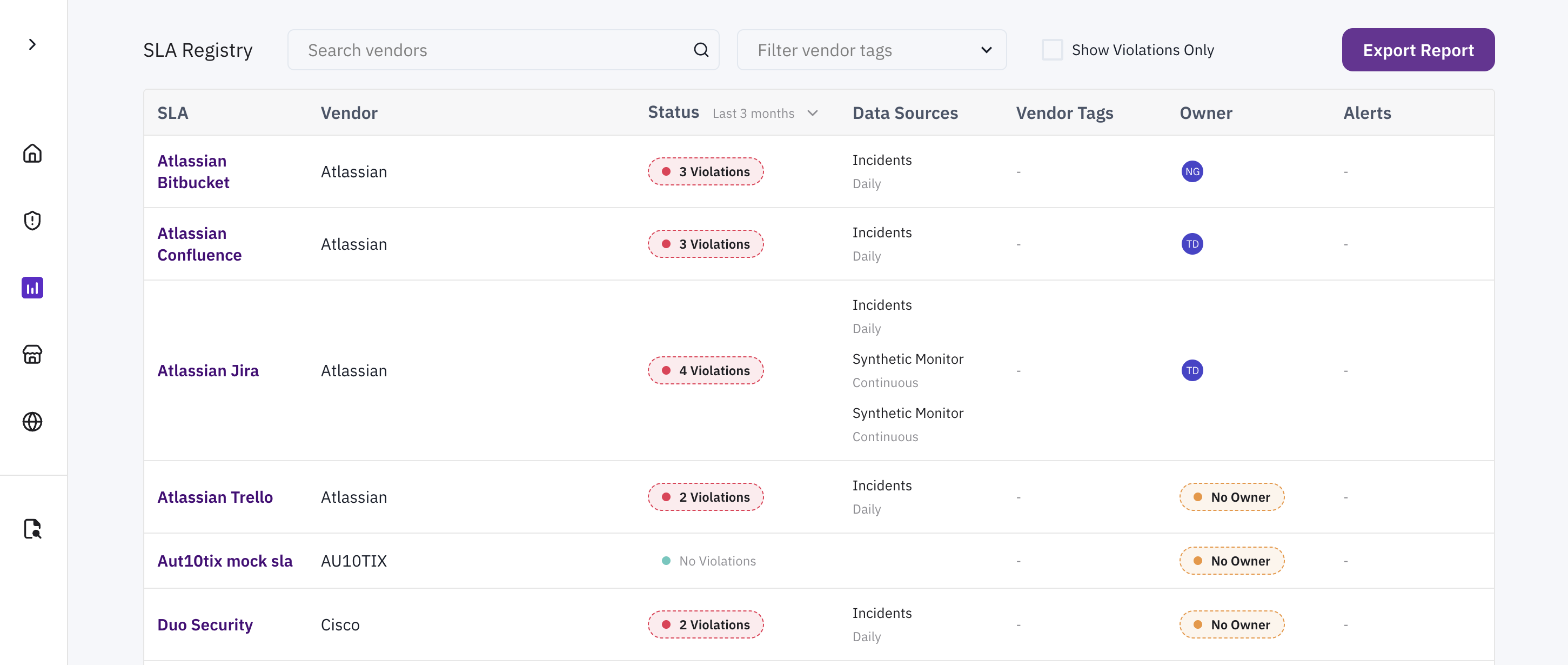
Task: Change the Last 3 months status period
Action: [765, 114]
